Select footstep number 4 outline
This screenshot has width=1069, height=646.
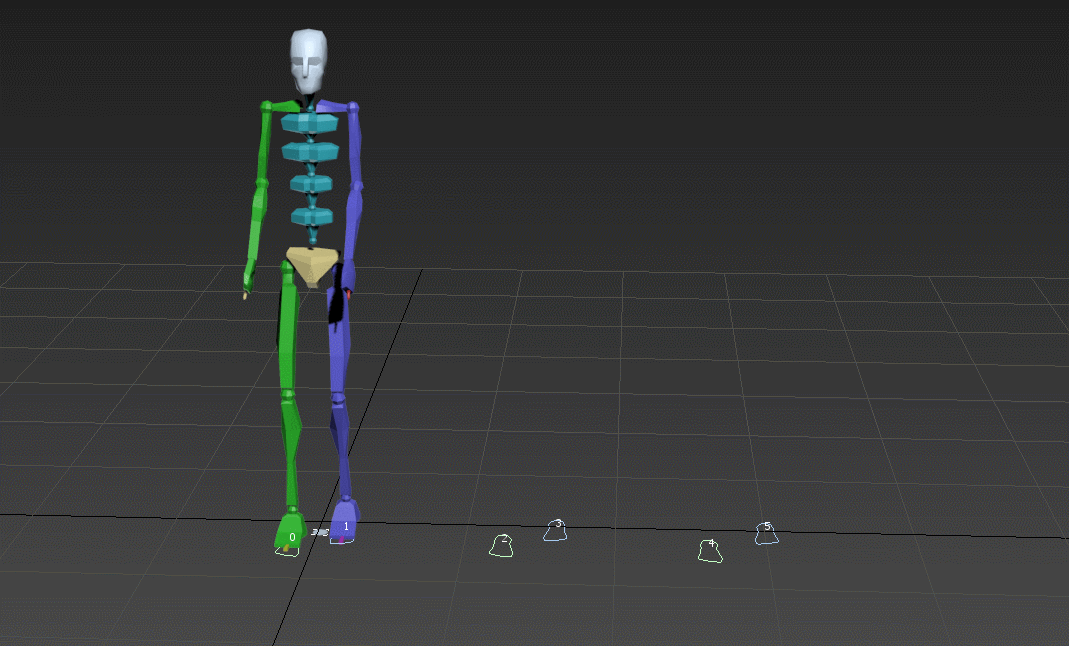tap(710, 551)
